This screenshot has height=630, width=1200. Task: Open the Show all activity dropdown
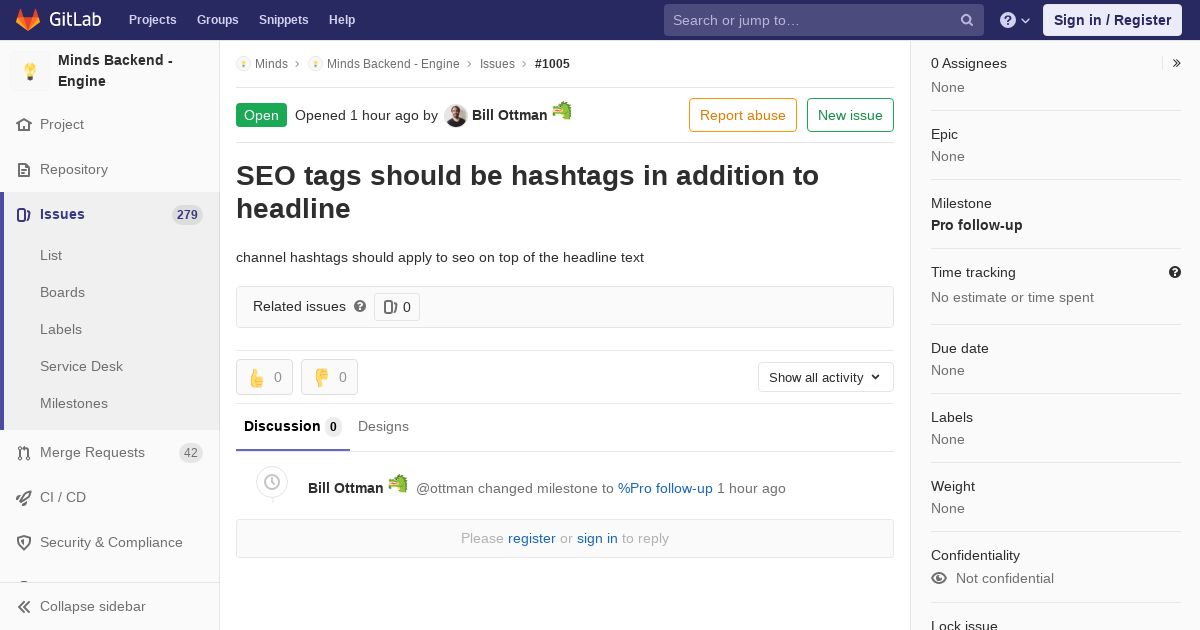(x=826, y=377)
